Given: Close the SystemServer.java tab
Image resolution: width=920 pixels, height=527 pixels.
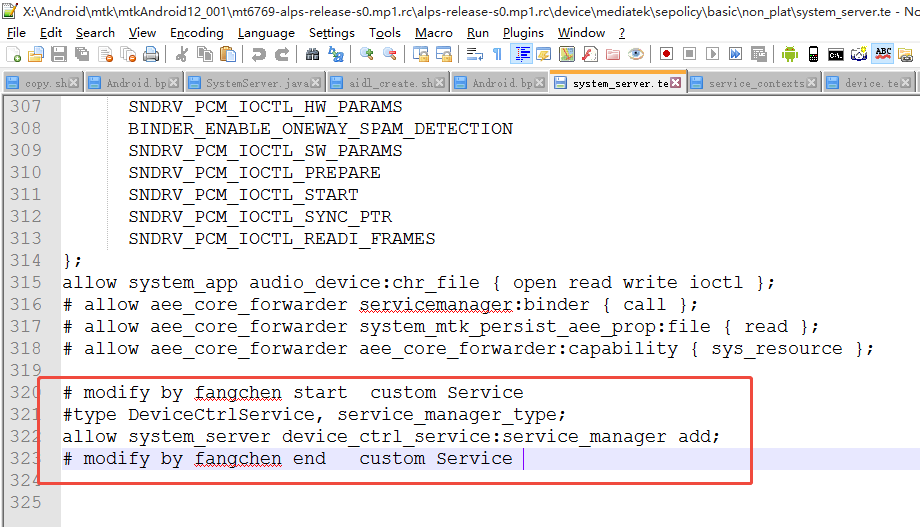Looking at the screenshot, I should [316, 83].
